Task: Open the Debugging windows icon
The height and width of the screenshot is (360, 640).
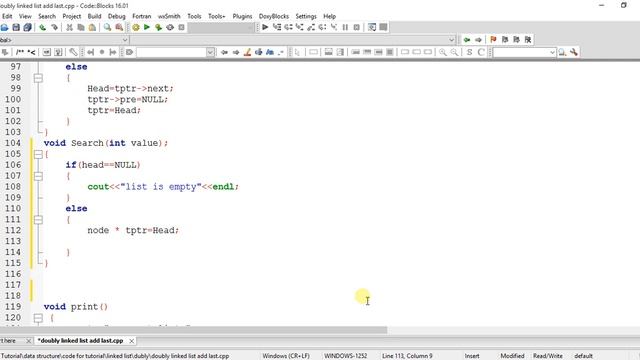Action: tap(372, 27)
